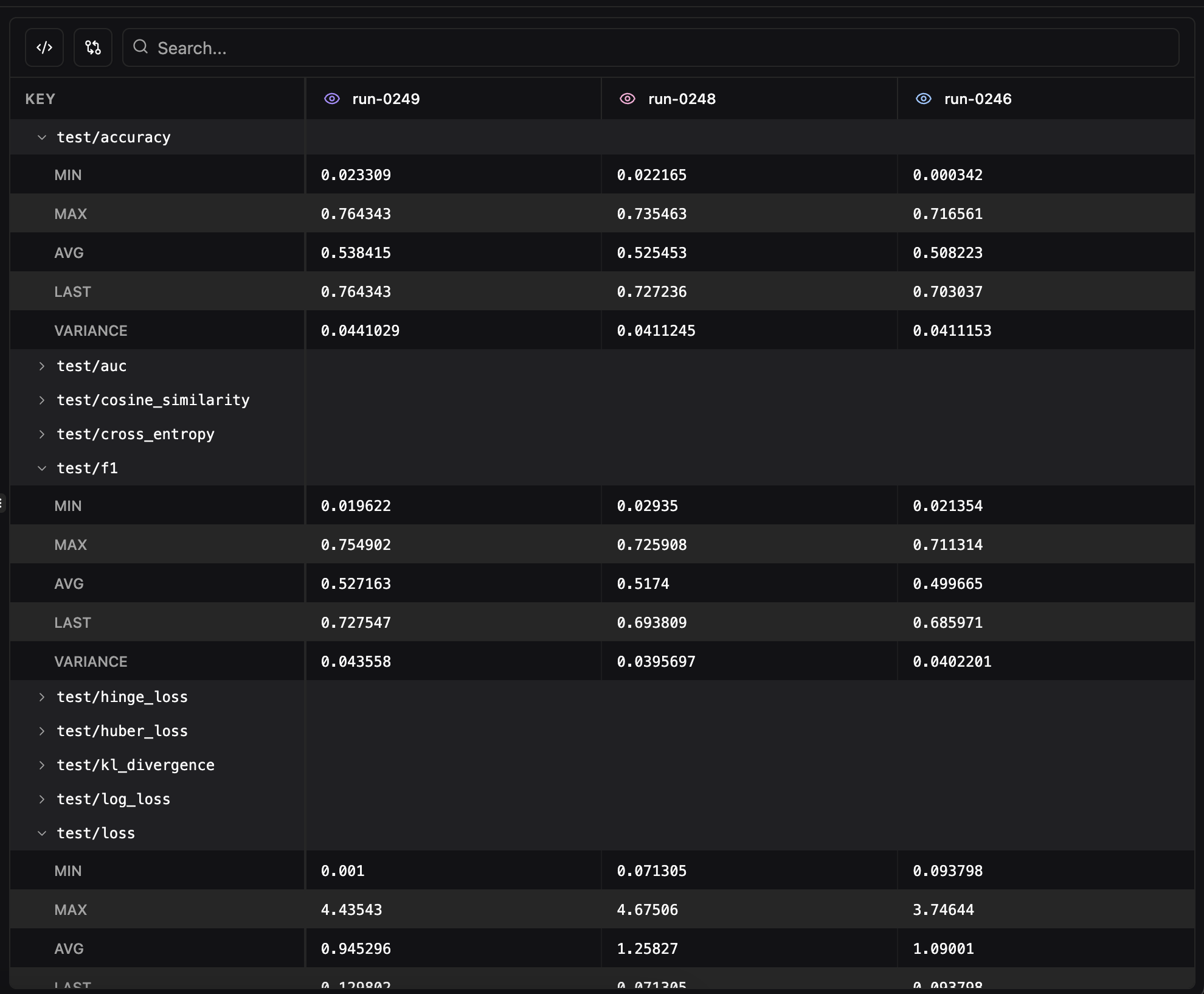The height and width of the screenshot is (994, 1204).
Task: Expand the test/hinge_loss row
Action: [x=42, y=697]
